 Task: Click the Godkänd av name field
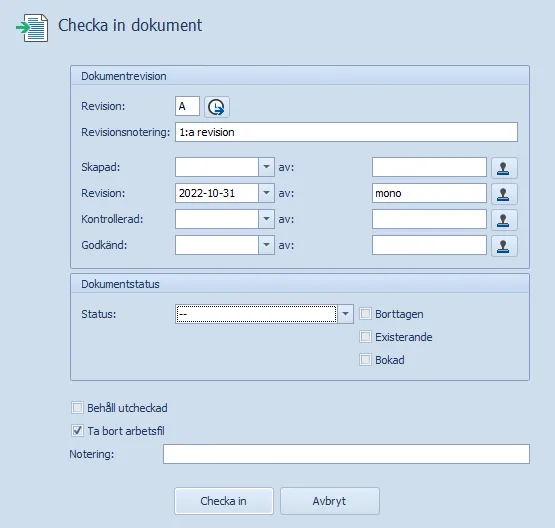429,245
